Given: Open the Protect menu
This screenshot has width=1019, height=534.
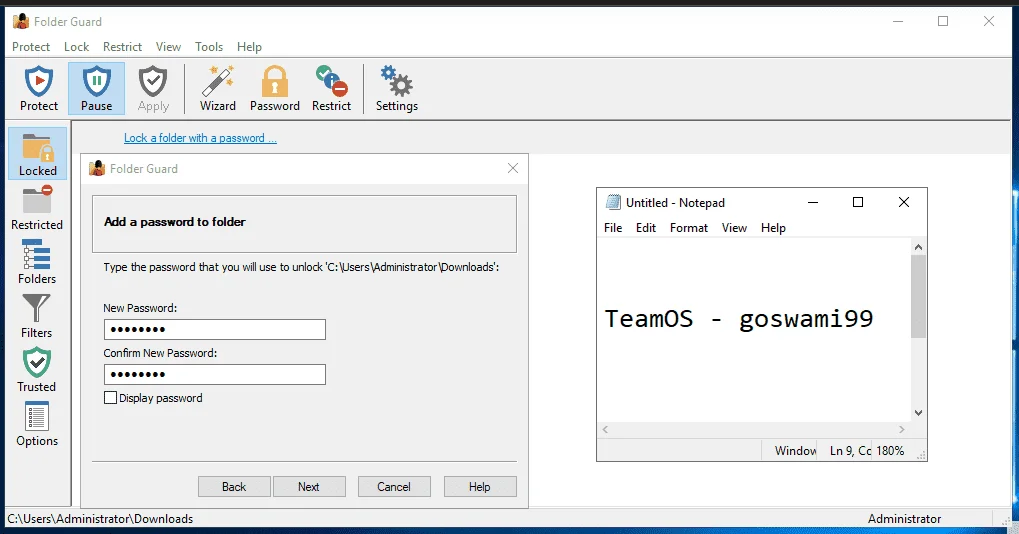Looking at the screenshot, I should [x=31, y=47].
